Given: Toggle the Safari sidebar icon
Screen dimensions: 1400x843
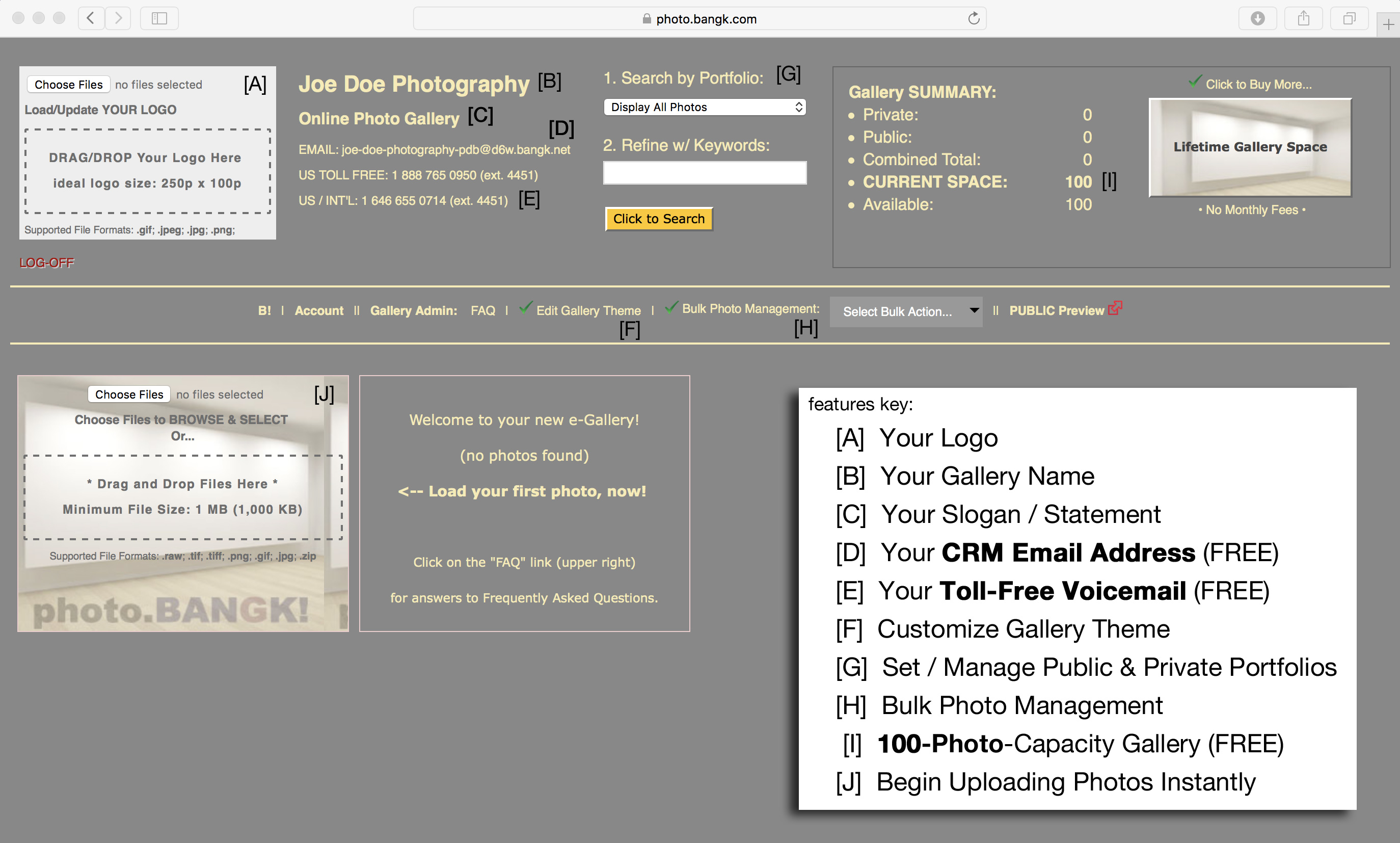Looking at the screenshot, I should click(159, 18).
